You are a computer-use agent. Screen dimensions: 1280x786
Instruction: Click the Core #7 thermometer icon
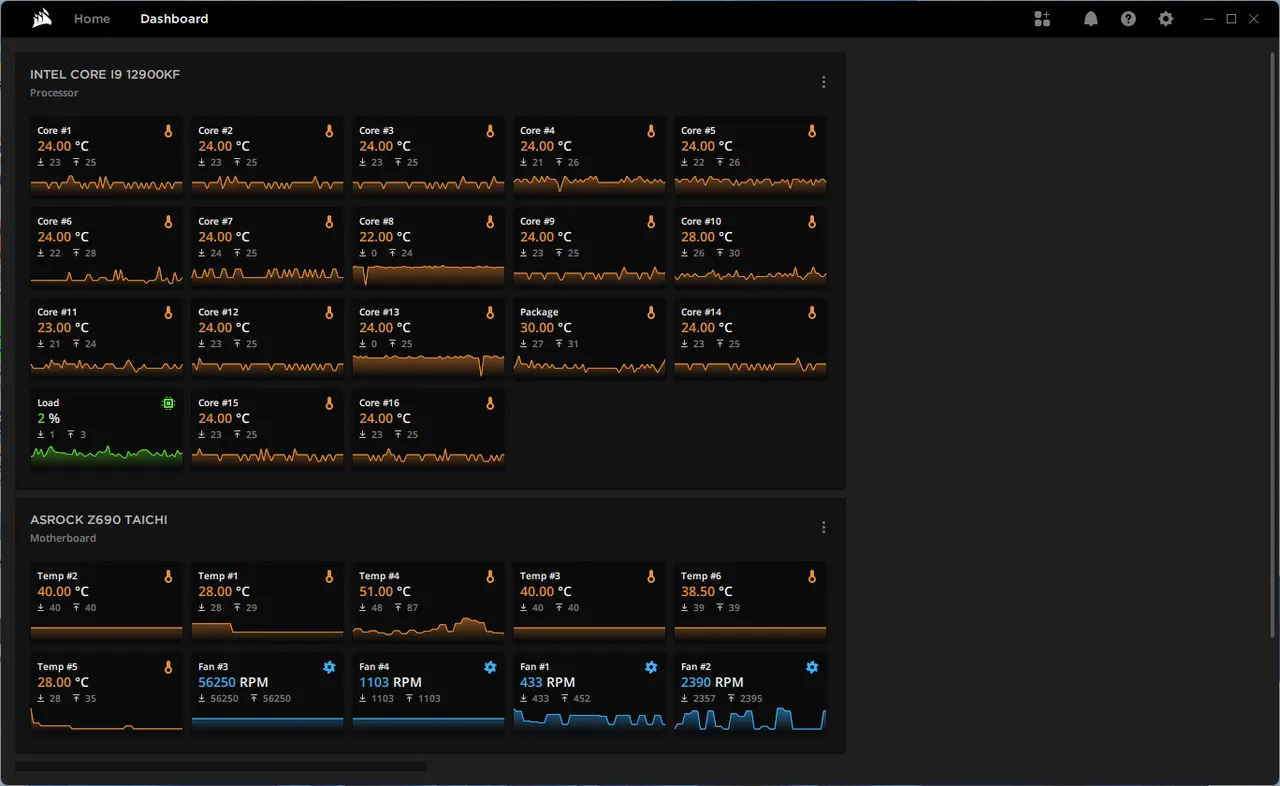click(x=329, y=222)
